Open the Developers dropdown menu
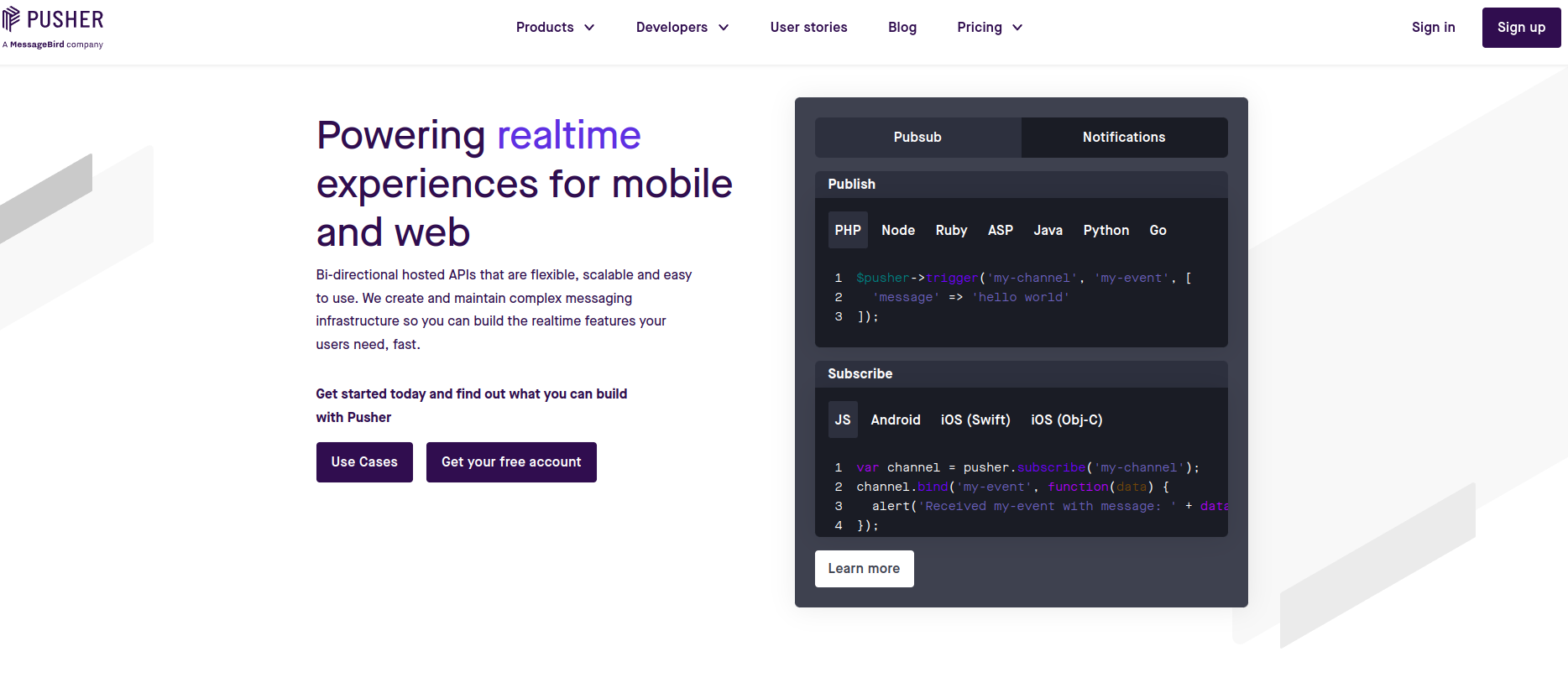1568x688 pixels. [x=682, y=28]
